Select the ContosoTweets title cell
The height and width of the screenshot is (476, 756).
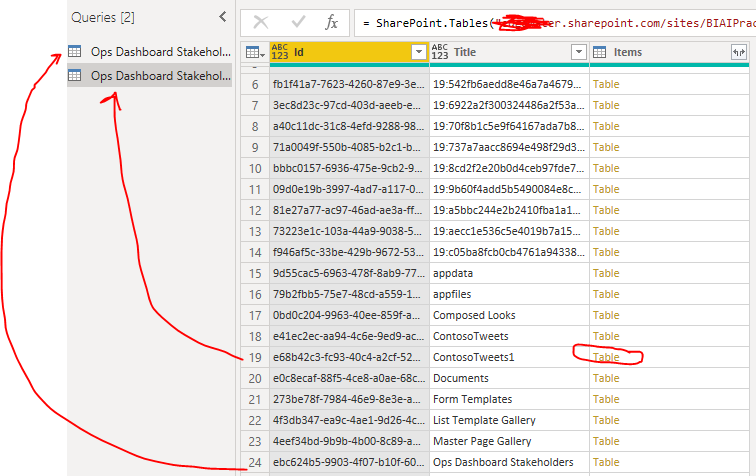pyautogui.click(x=509, y=336)
